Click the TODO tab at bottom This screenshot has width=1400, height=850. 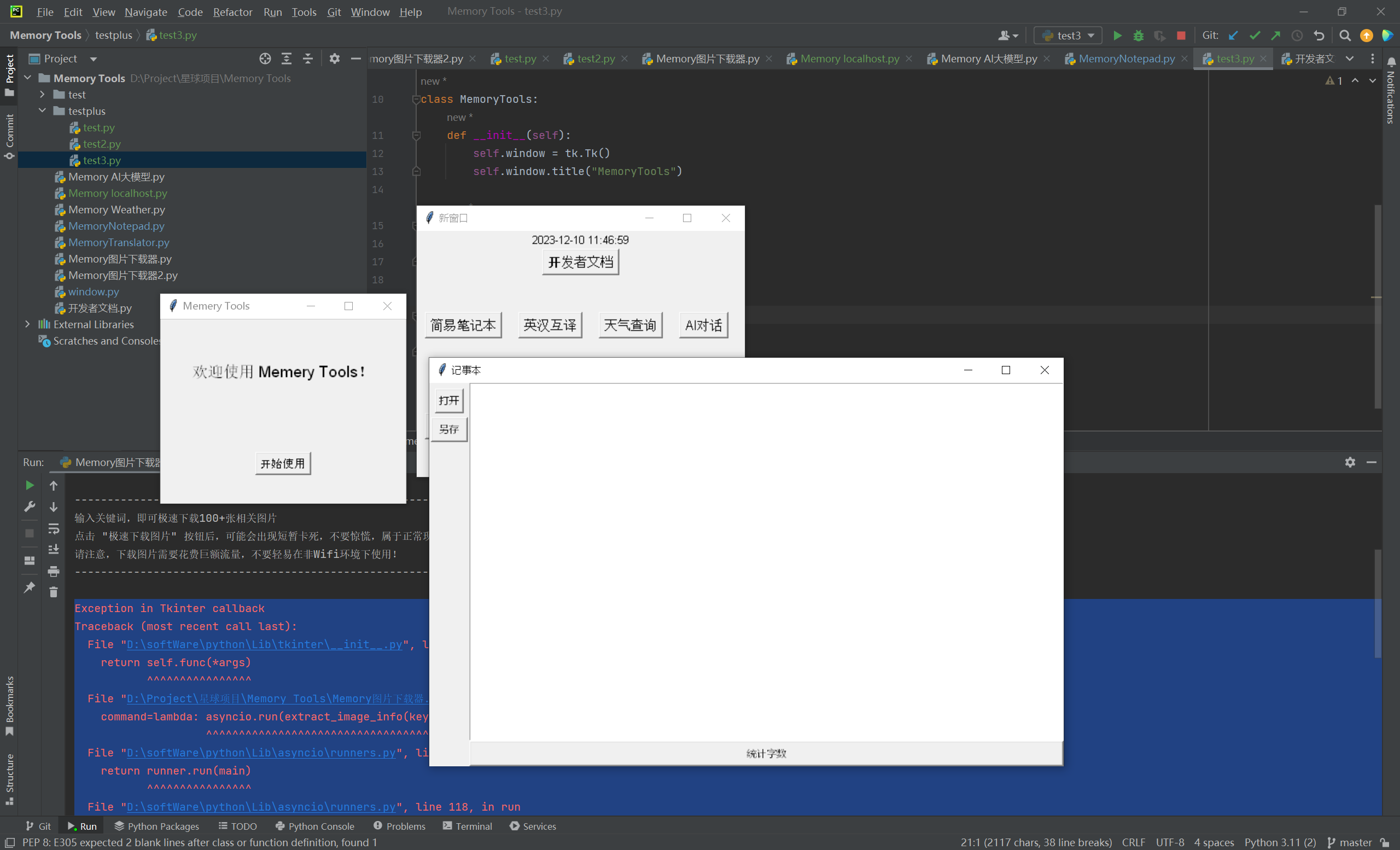point(242,827)
